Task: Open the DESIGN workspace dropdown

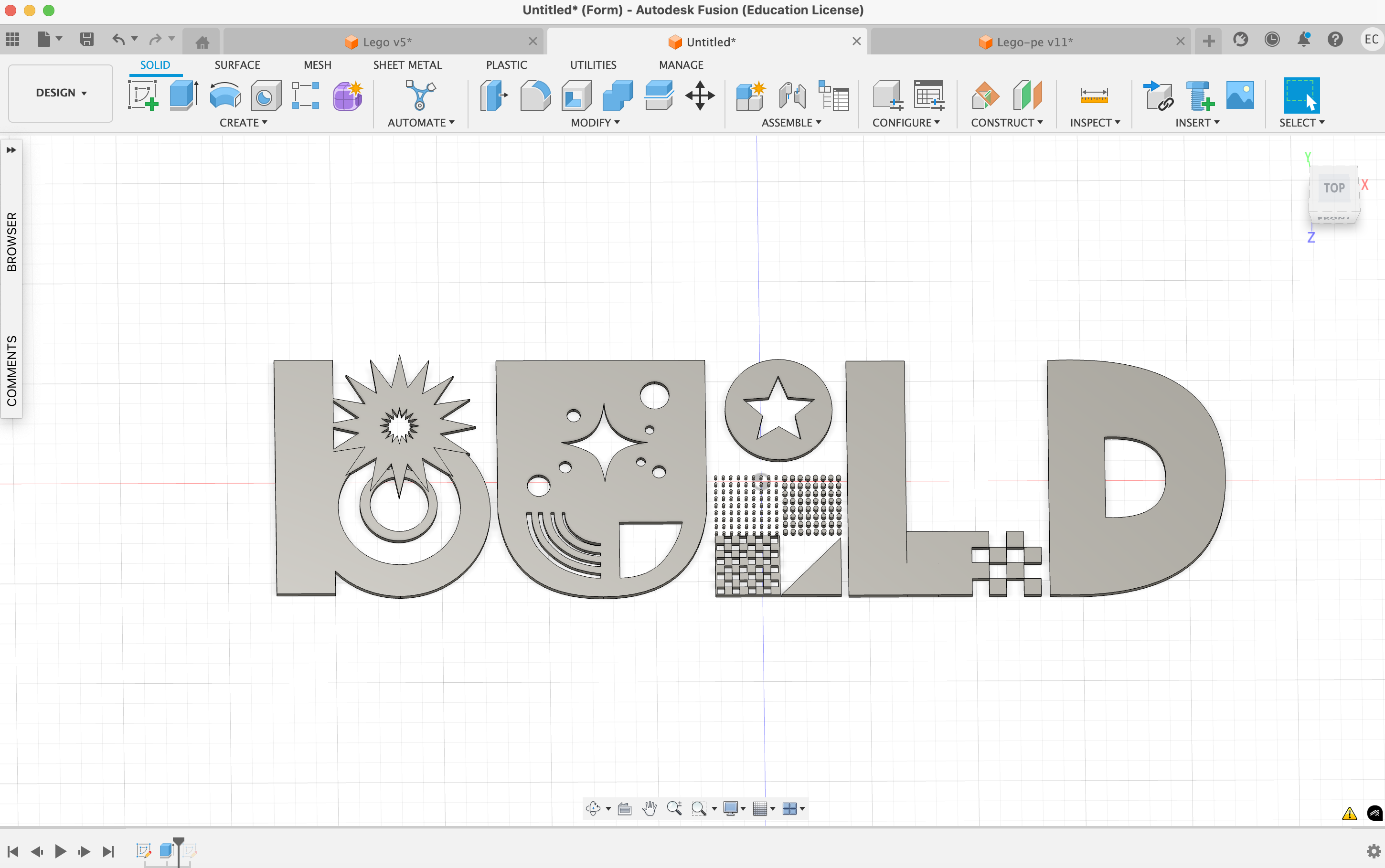Action: pyautogui.click(x=61, y=93)
